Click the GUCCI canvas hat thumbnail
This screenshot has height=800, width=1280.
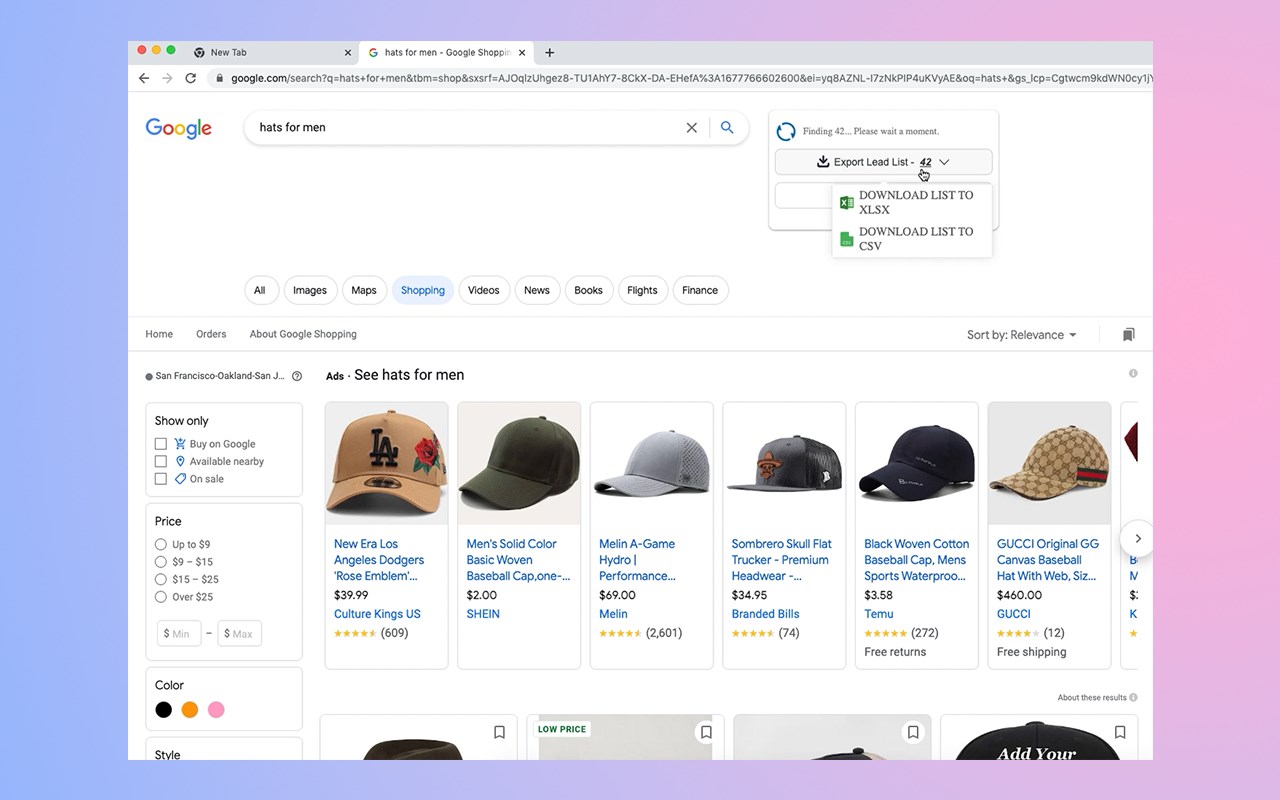pos(1049,464)
